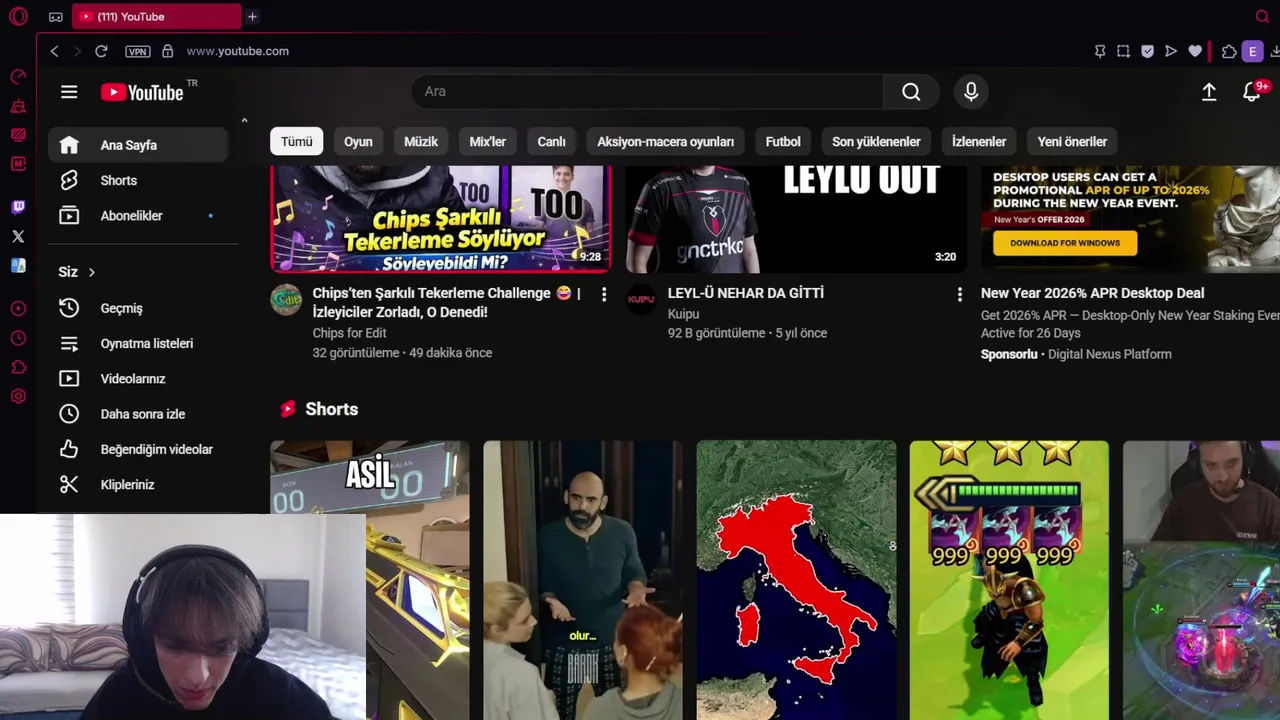Select the Müzik filter chip
This screenshot has width=1280, height=720.
tap(421, 142)
